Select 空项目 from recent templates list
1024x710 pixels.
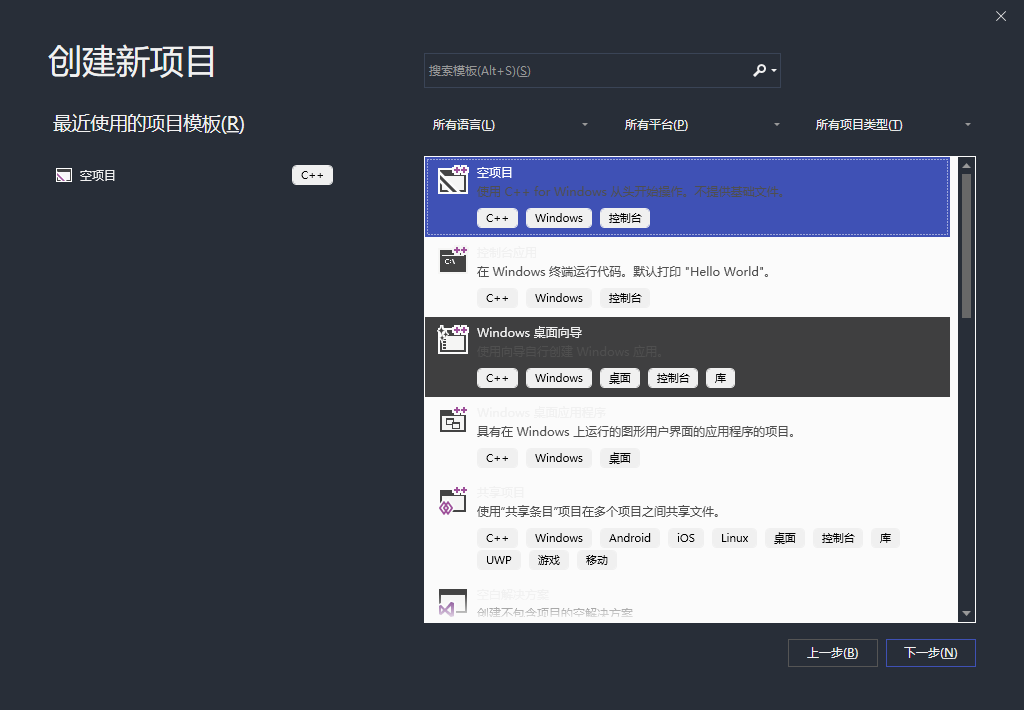coord(98,176)
